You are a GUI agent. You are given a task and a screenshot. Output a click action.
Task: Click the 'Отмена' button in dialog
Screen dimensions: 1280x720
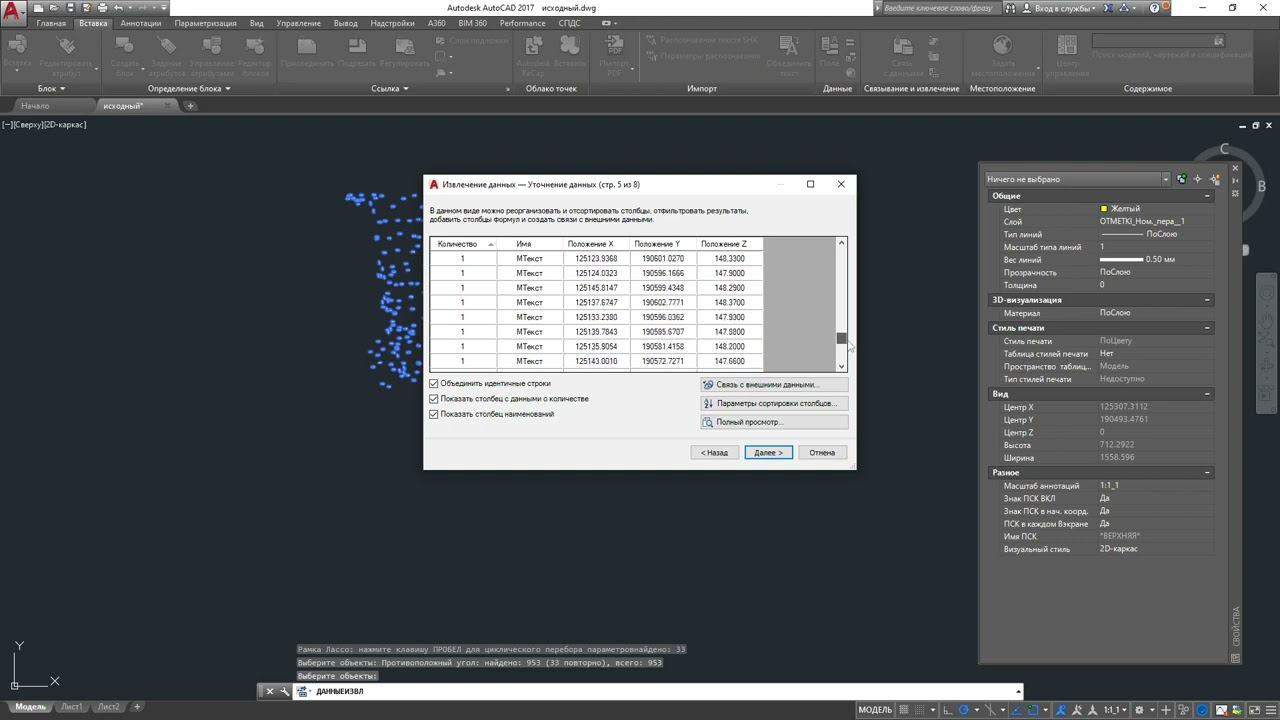(x=822, y=453)
